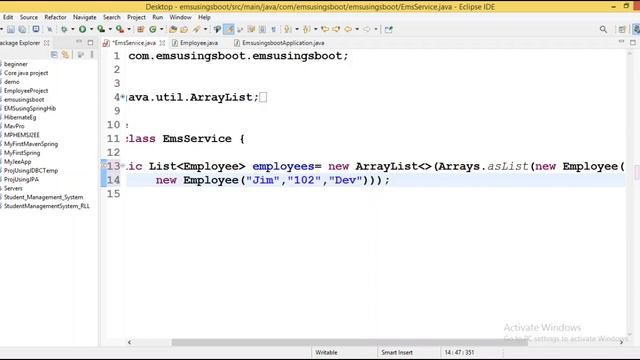The height and width of the screenshot is (360, 640).
Task: Open New Java Class dropdown arrow
Action: 162,29
